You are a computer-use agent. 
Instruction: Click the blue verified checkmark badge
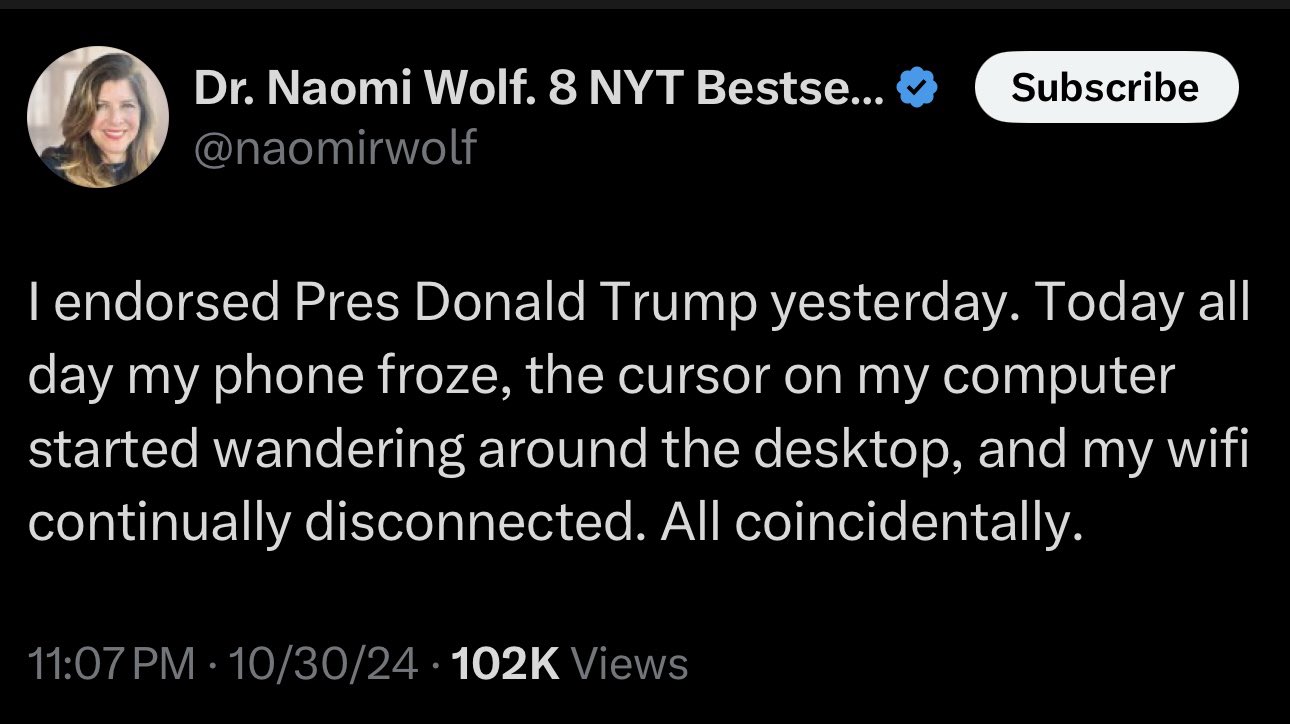[x=916, y=91]
